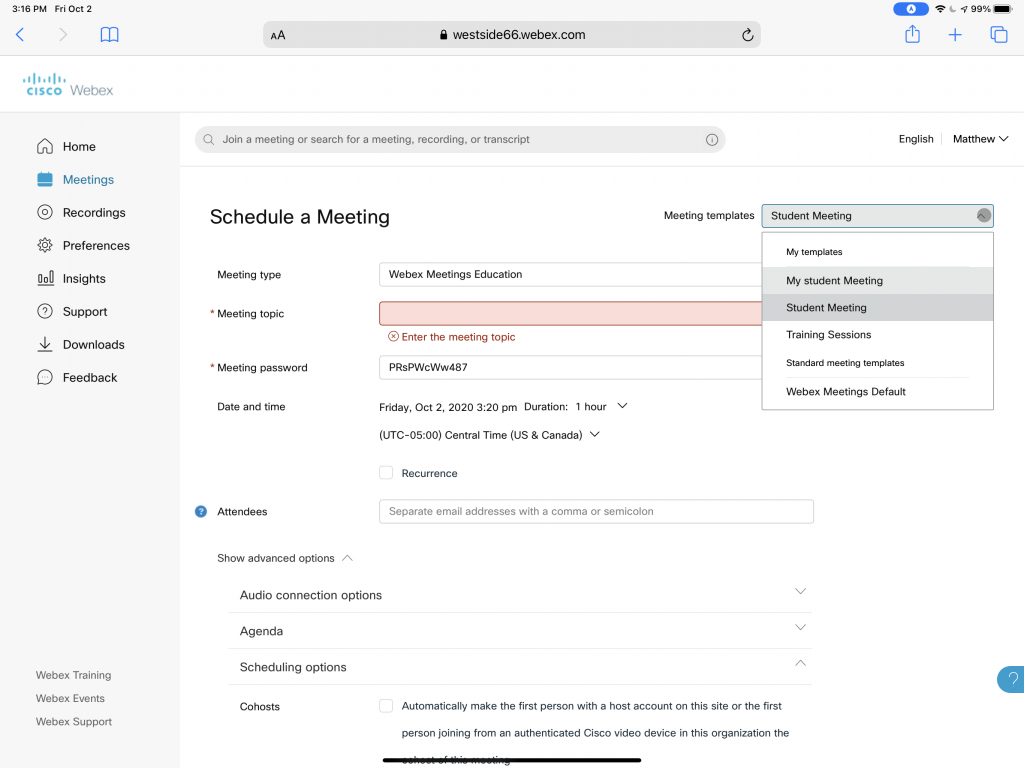
Task: Click the Meeting password field
Action: coord(570,367)
